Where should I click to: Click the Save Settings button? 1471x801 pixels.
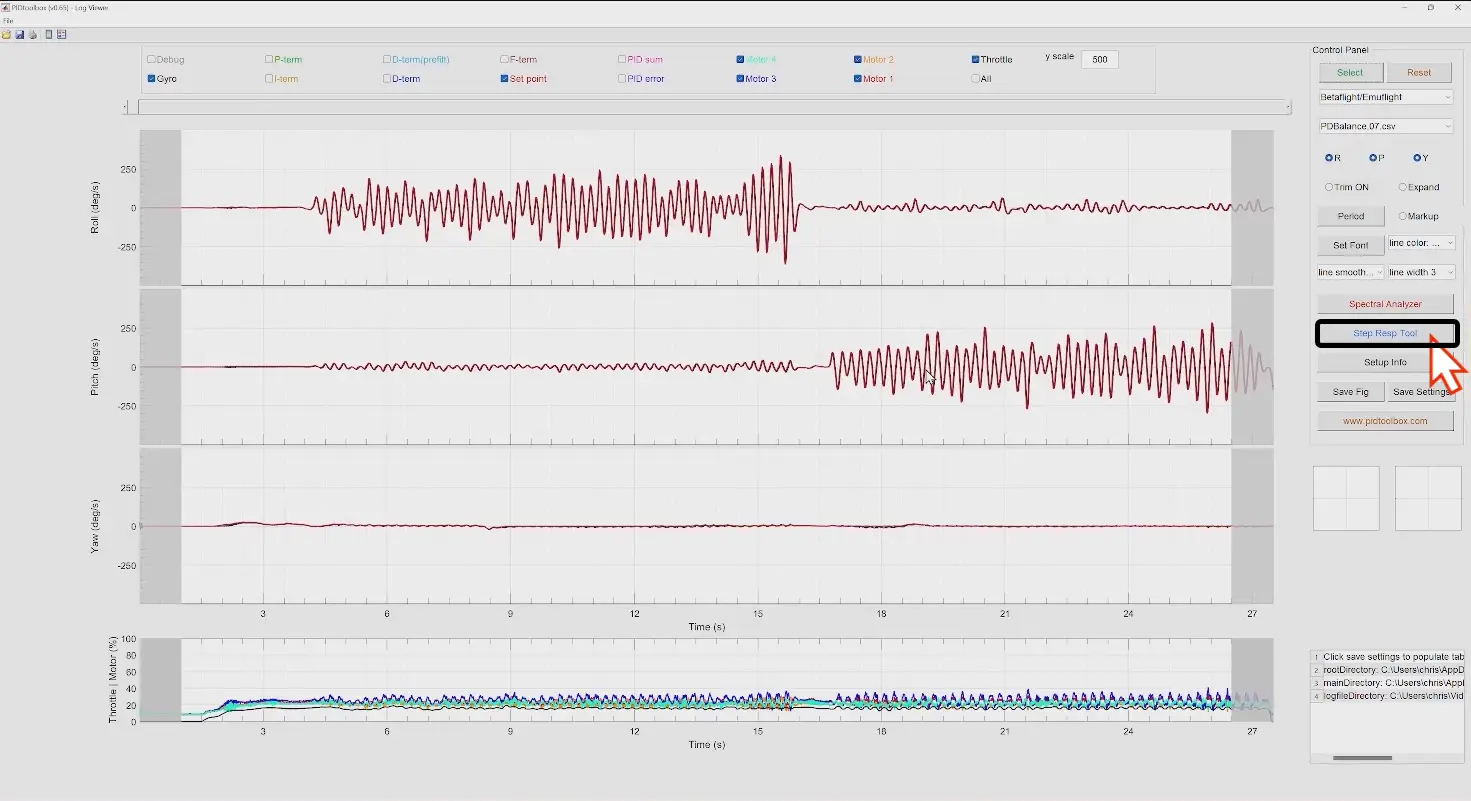click(1421, 392)
